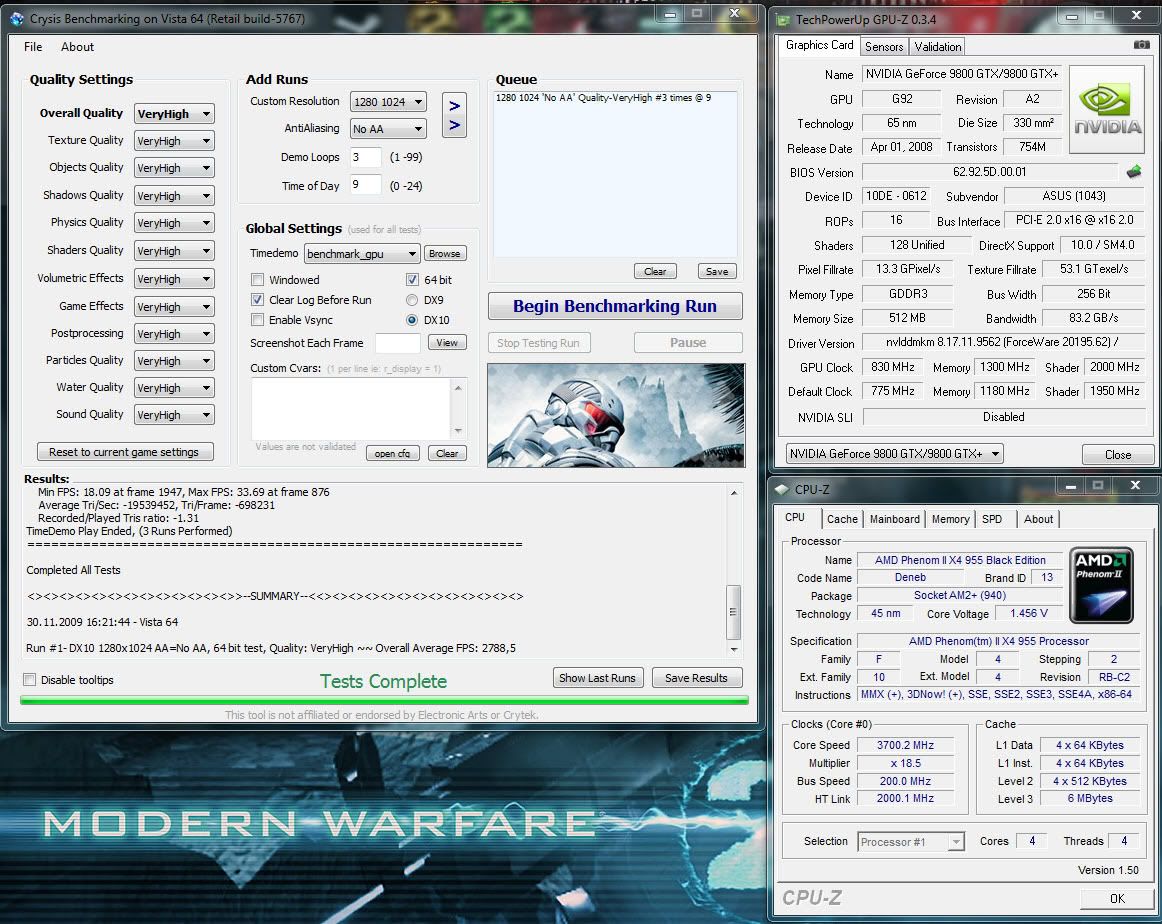Image resolution: width=1162 pixels, height=924 pixels.
Task: Enable the Windowed checkbox
Action: 258,280
